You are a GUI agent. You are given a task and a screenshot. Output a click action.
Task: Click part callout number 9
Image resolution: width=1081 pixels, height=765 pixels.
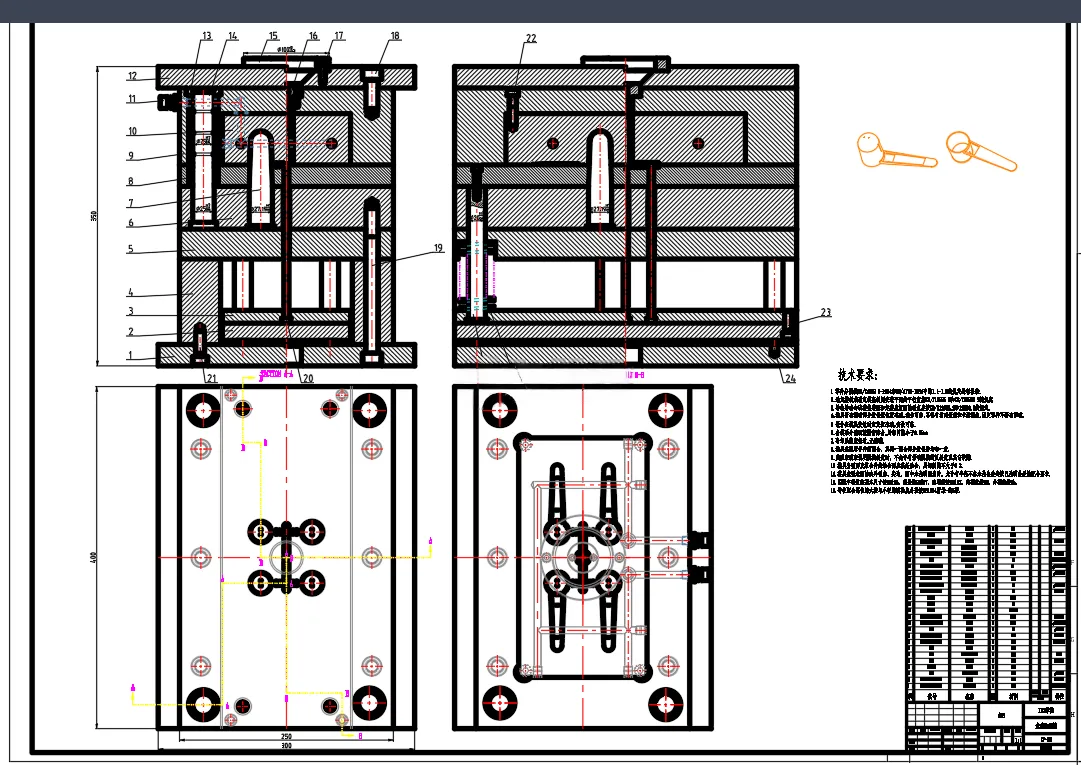pyautogui.click(x=130, y=156)
